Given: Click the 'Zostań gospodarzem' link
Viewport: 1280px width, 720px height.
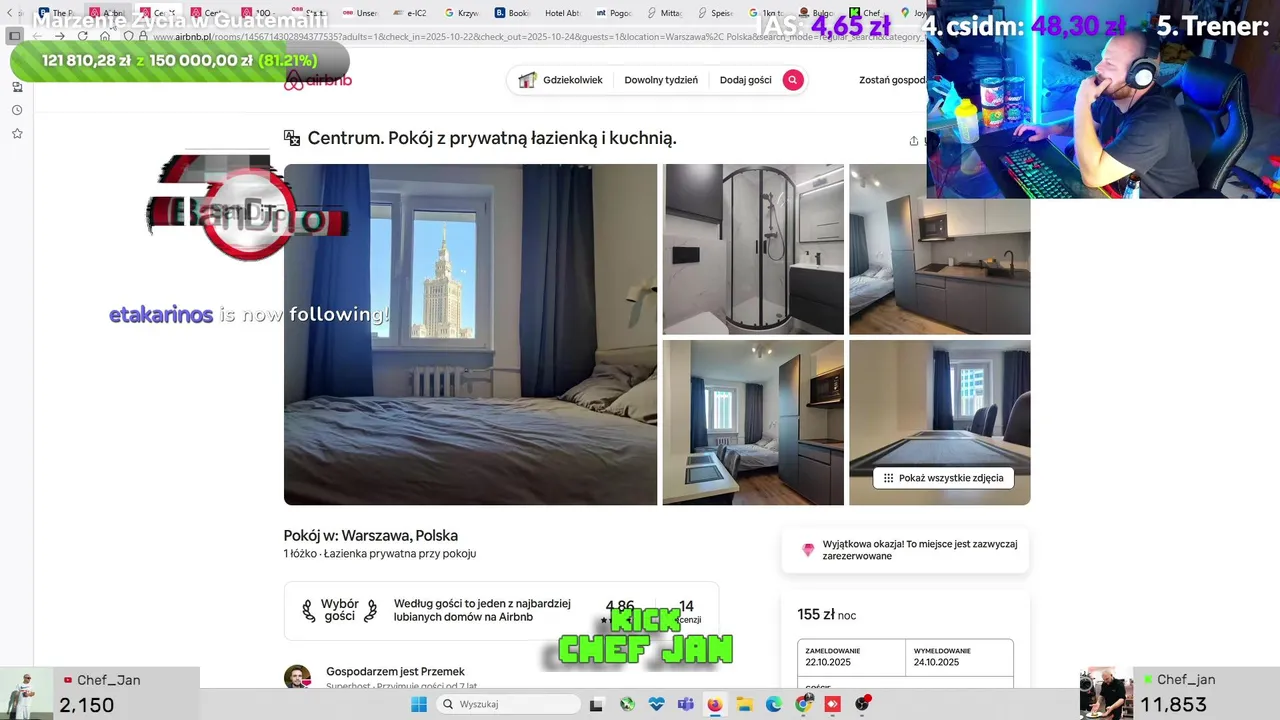Looking at the screenshot, I should [x=892, y=80].
